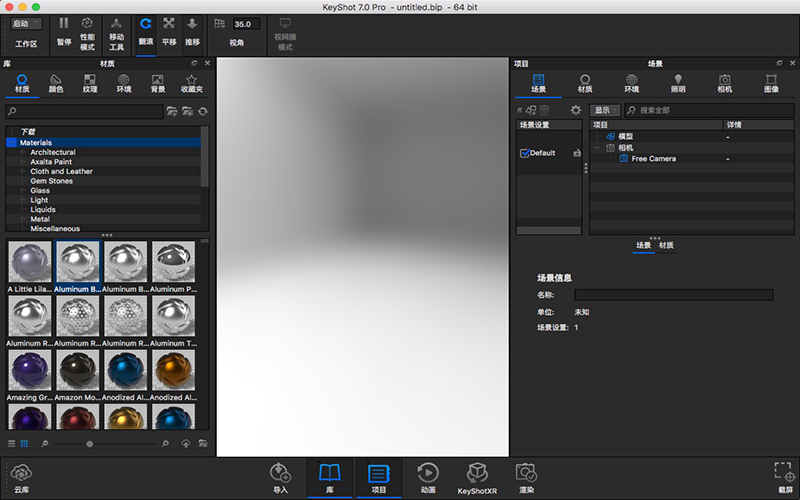Take a Screenshot (截屏) icon
Viewport: 800px width, 500px height.
[785, 478]
